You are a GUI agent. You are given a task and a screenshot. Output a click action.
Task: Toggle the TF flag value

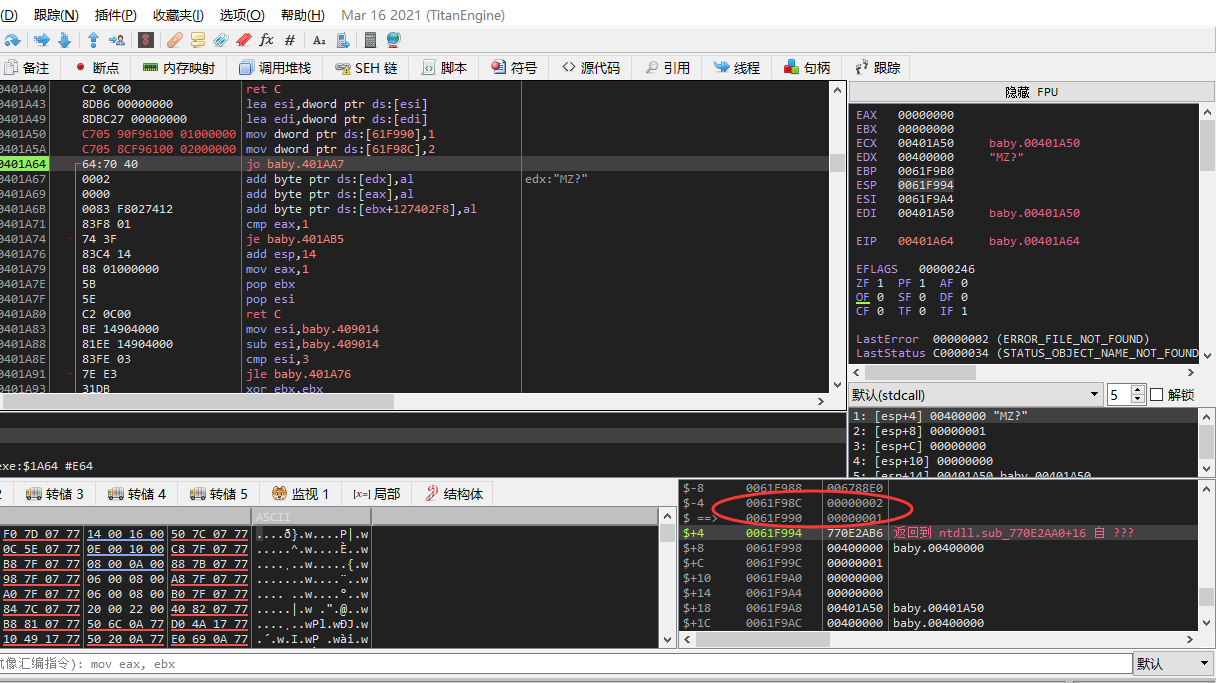[x=922, y=311]
